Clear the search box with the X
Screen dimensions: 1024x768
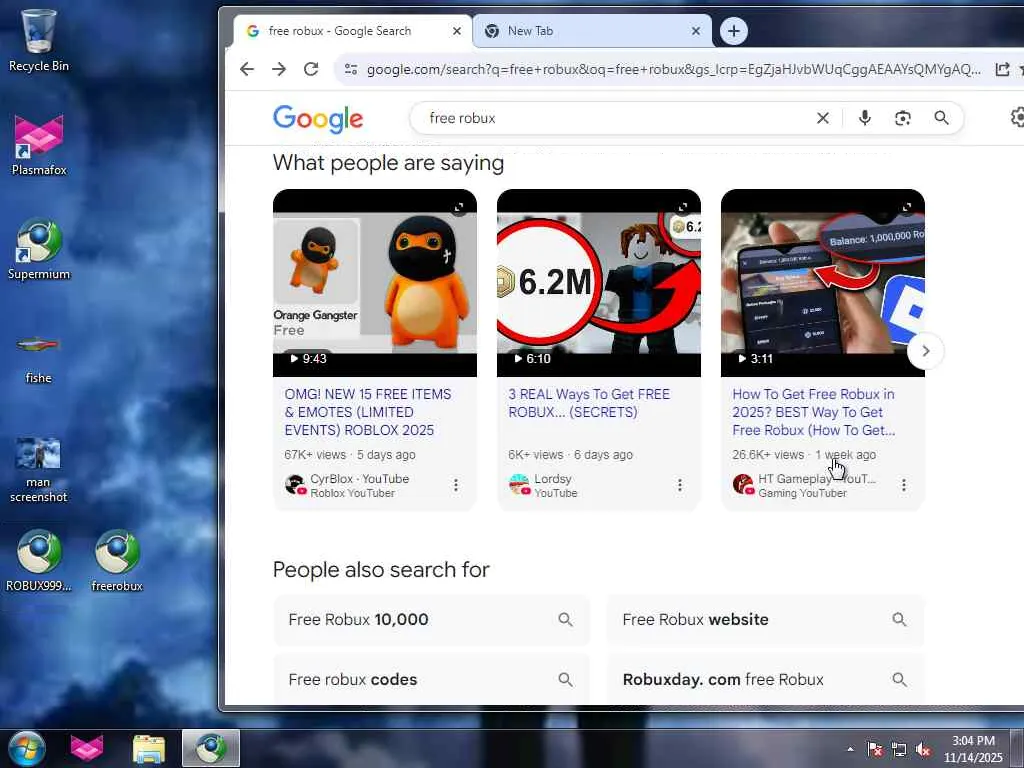click(823, 118)
